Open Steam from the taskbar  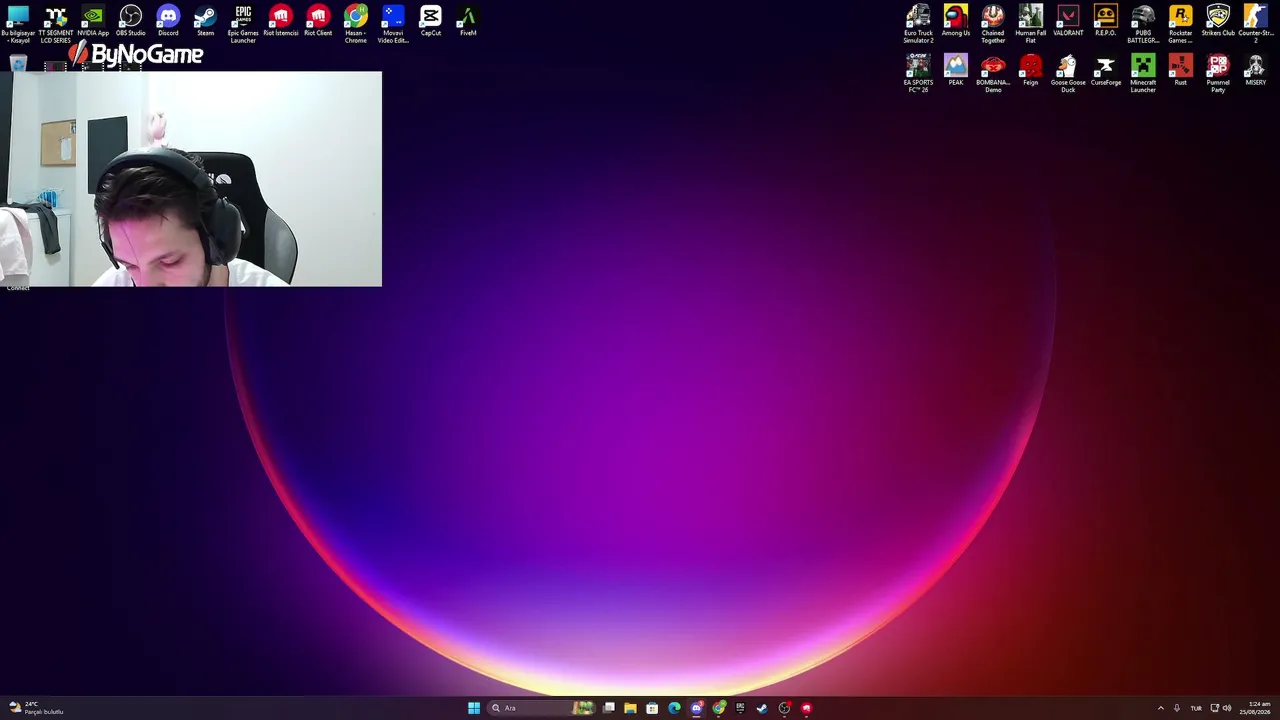762,708
